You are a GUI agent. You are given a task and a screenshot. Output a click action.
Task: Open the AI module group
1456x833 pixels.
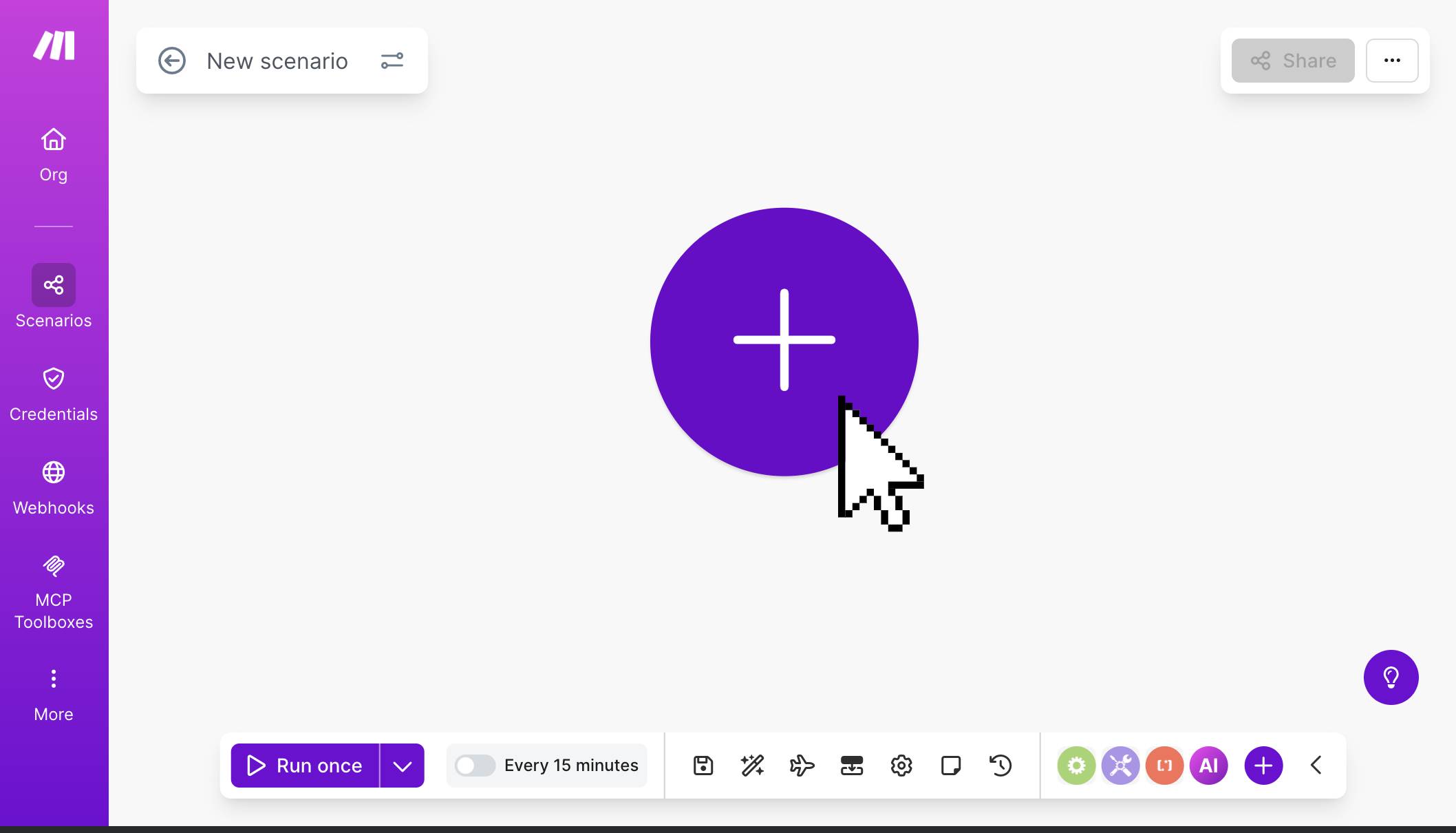click(x=1208, y=765)
